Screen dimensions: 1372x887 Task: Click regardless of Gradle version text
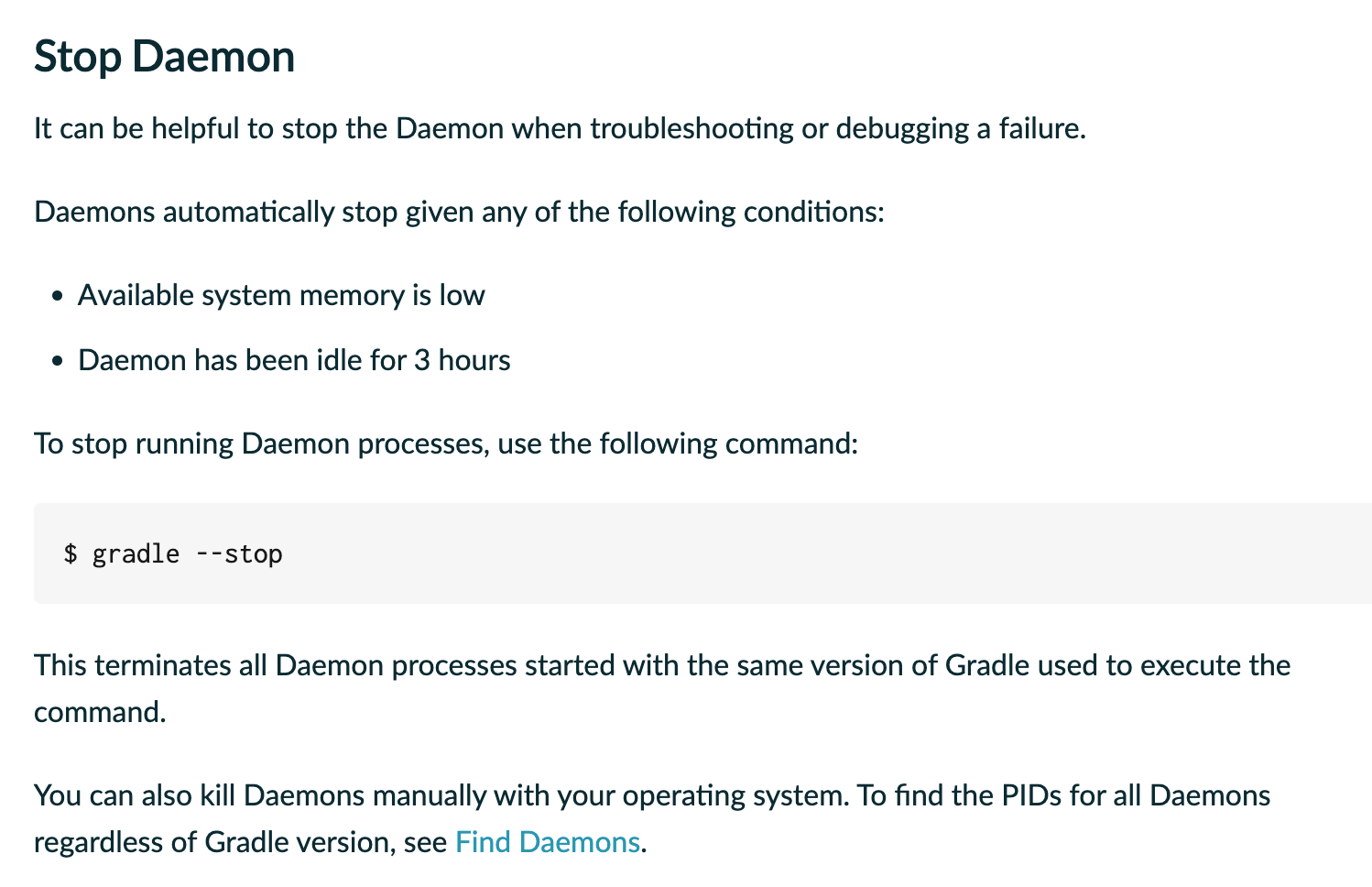pyautogui.click(x=214, y=841)
